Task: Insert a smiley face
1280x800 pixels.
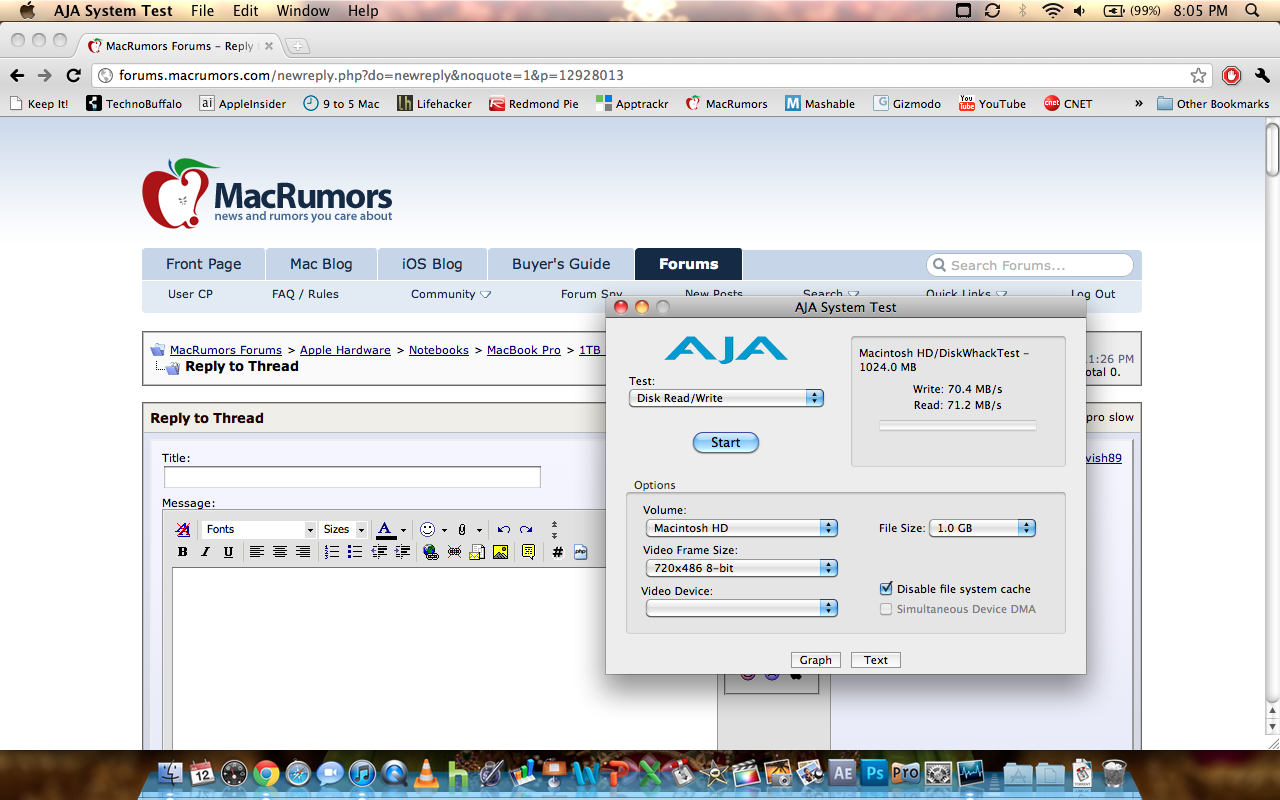Action: (x=427, y=529)
